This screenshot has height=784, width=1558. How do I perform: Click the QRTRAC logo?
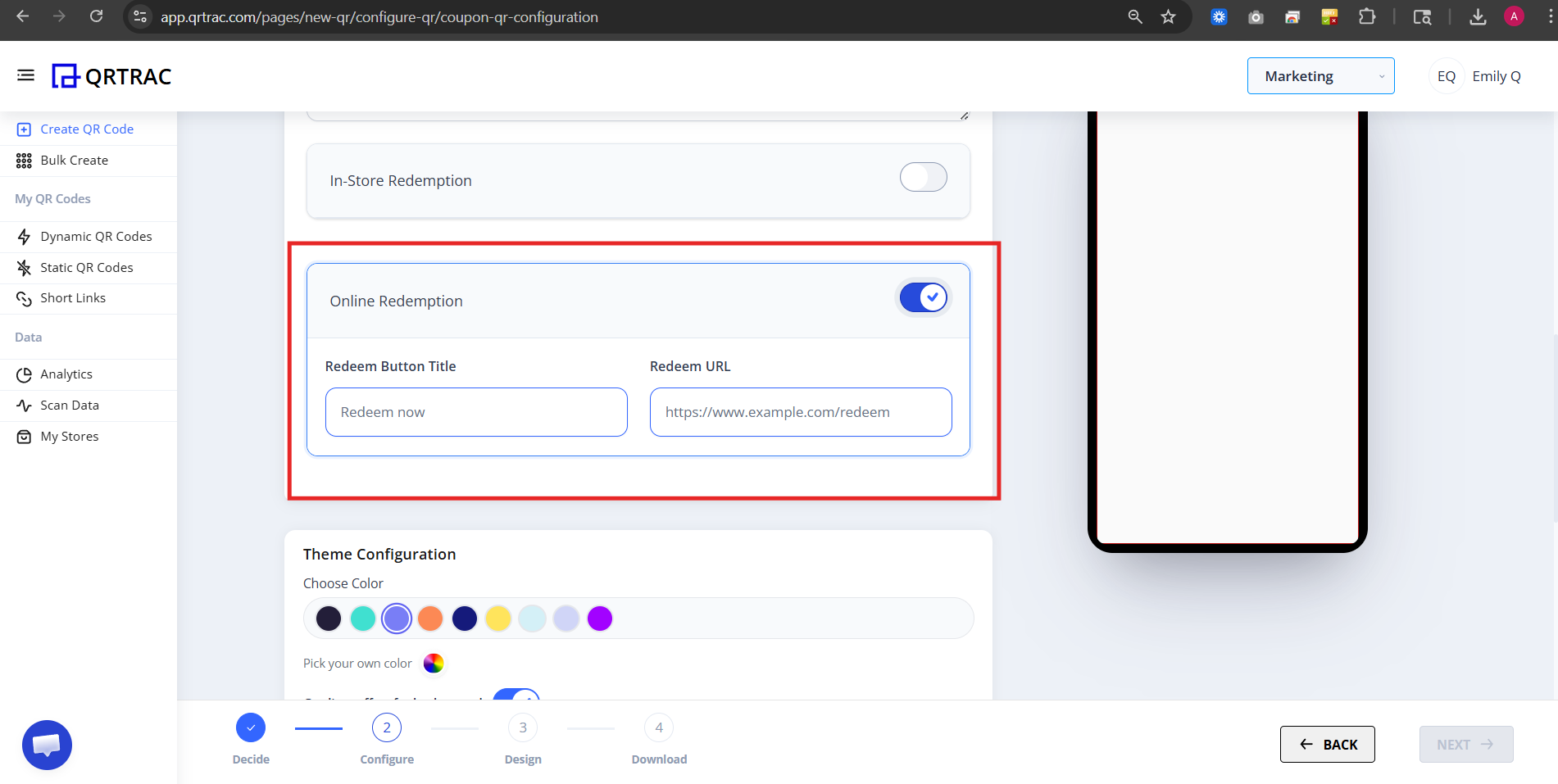(x=111, y=75)
